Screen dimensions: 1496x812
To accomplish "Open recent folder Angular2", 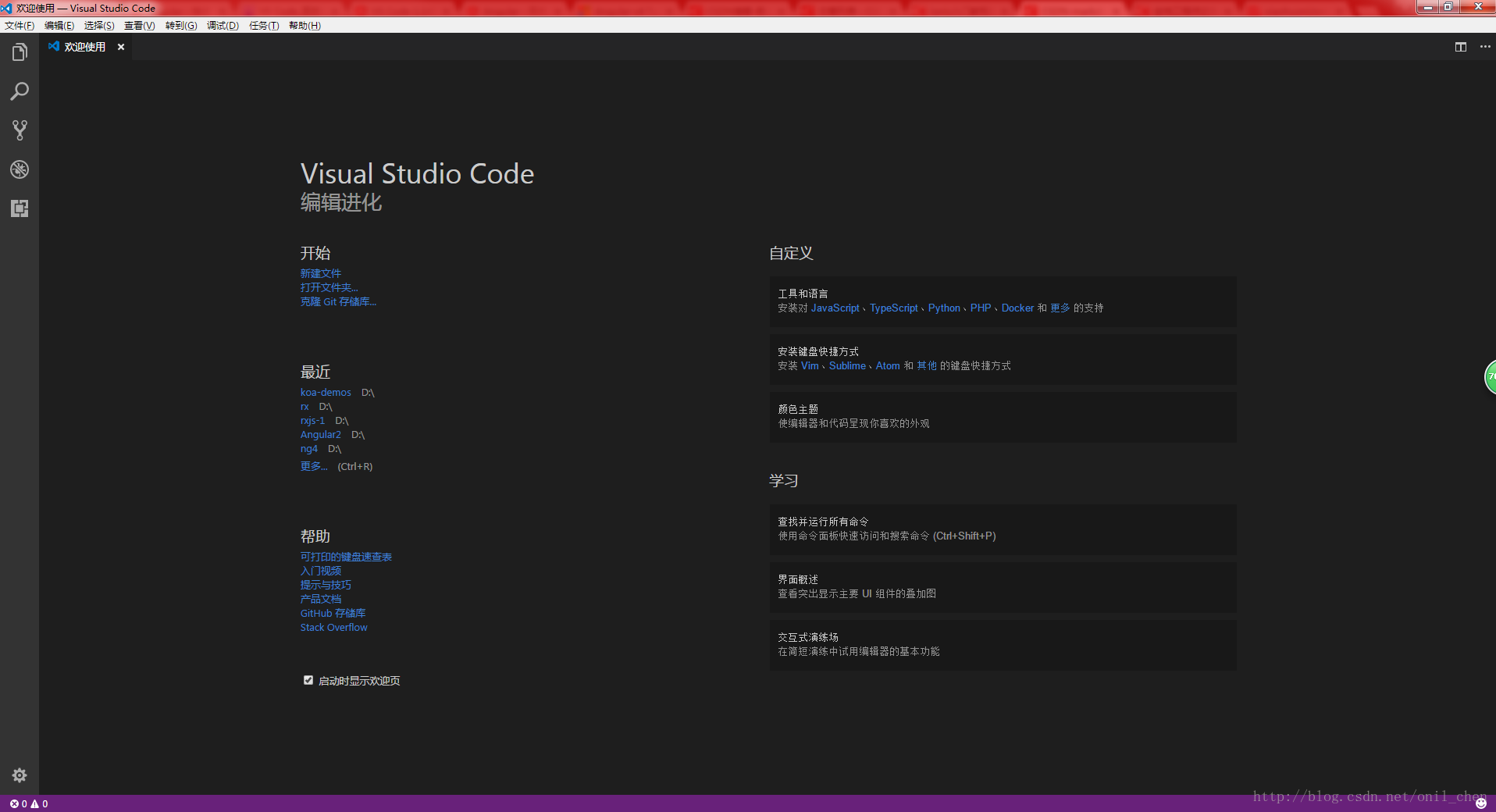I will tap(320, 435).
